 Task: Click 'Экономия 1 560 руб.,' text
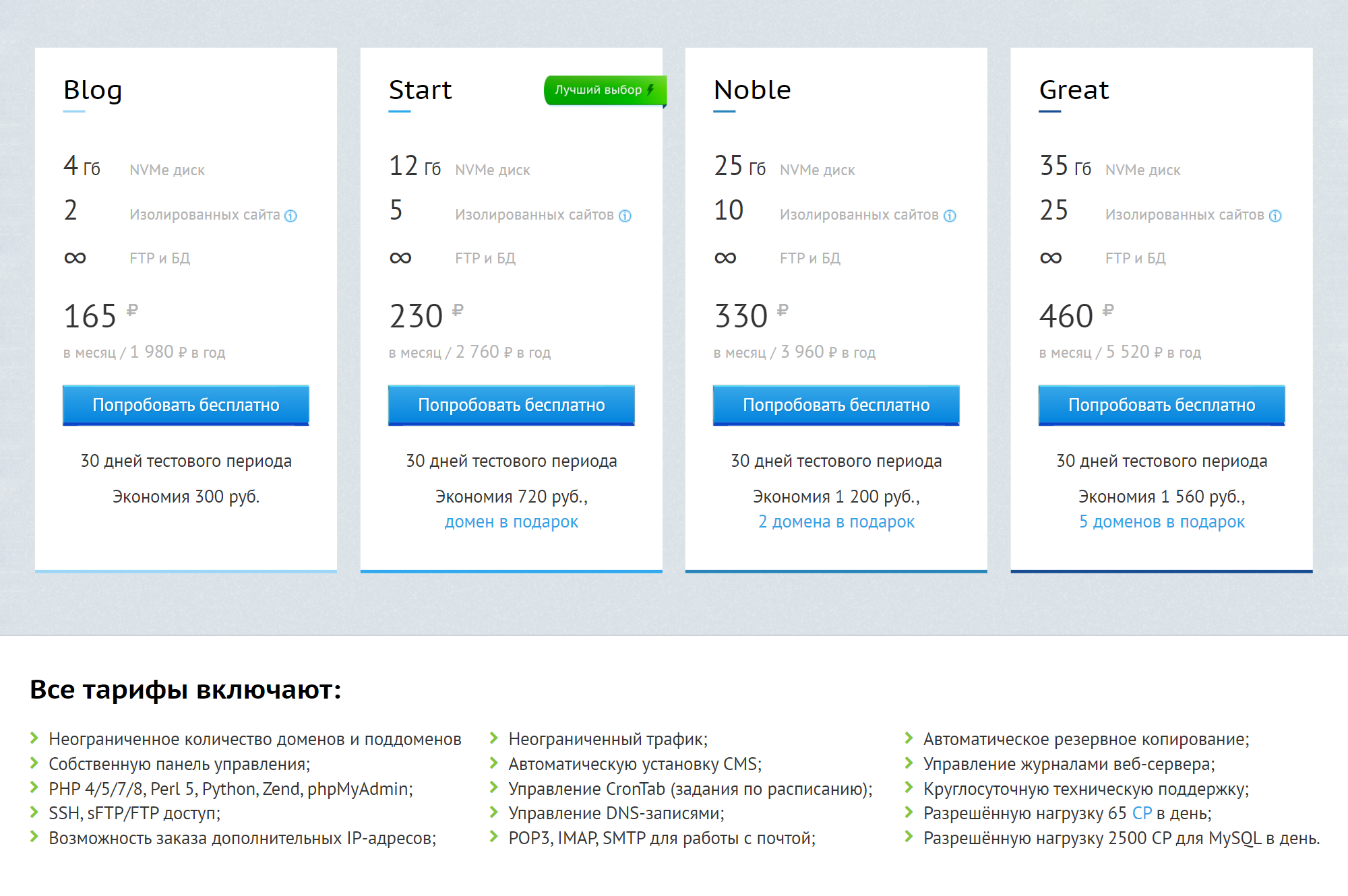(1162, 497)
